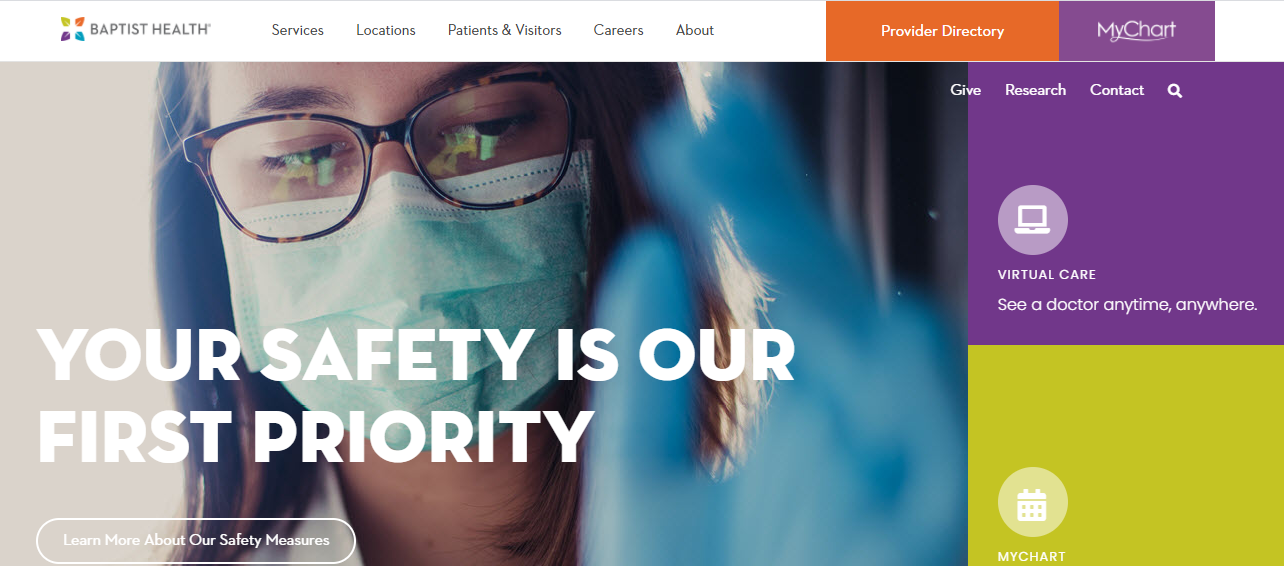Open the purple MyChart header button
This screenshot has height=566, width=1284.
tap(1137, 31)
